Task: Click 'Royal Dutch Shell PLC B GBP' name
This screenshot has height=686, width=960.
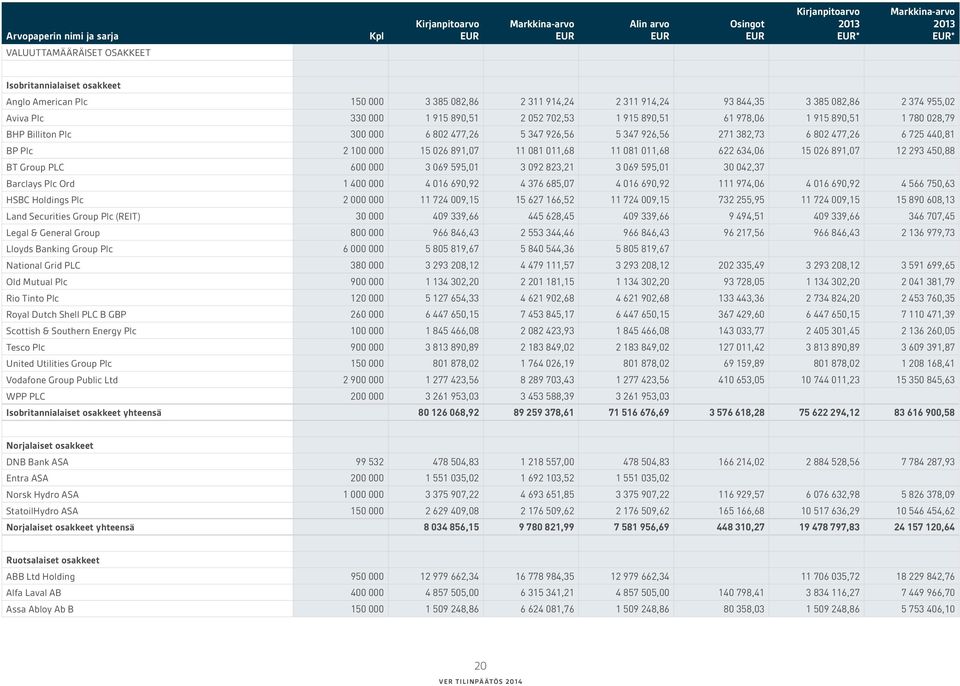Action: coord(66,315)
